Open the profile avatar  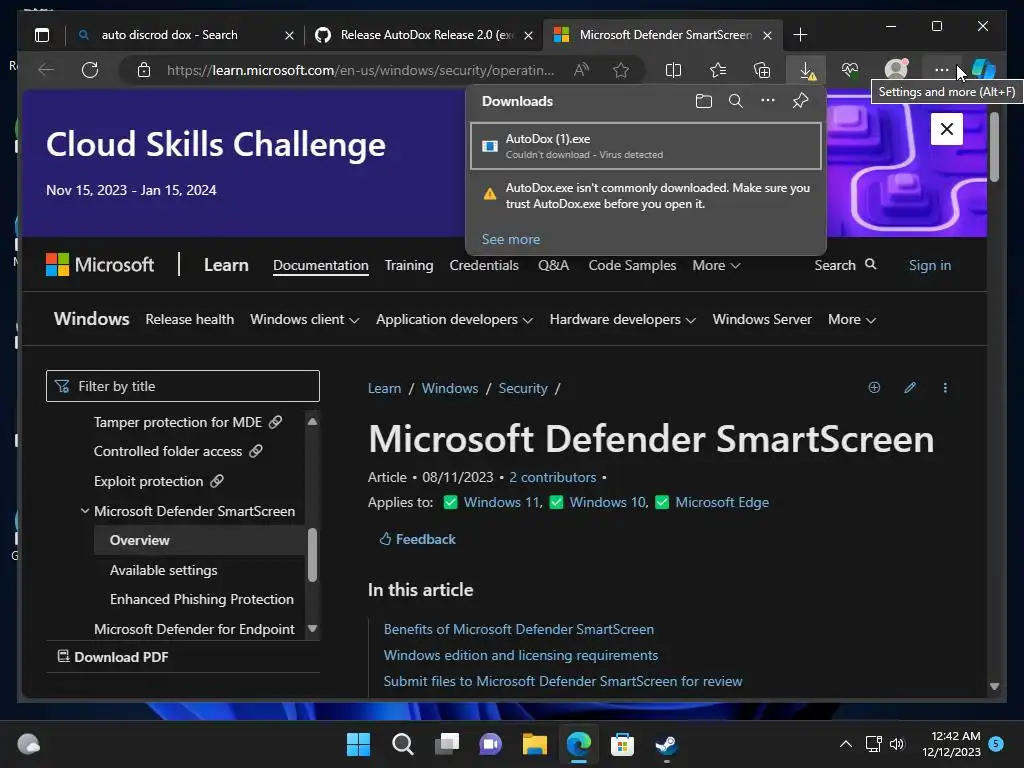coord(896,69)
